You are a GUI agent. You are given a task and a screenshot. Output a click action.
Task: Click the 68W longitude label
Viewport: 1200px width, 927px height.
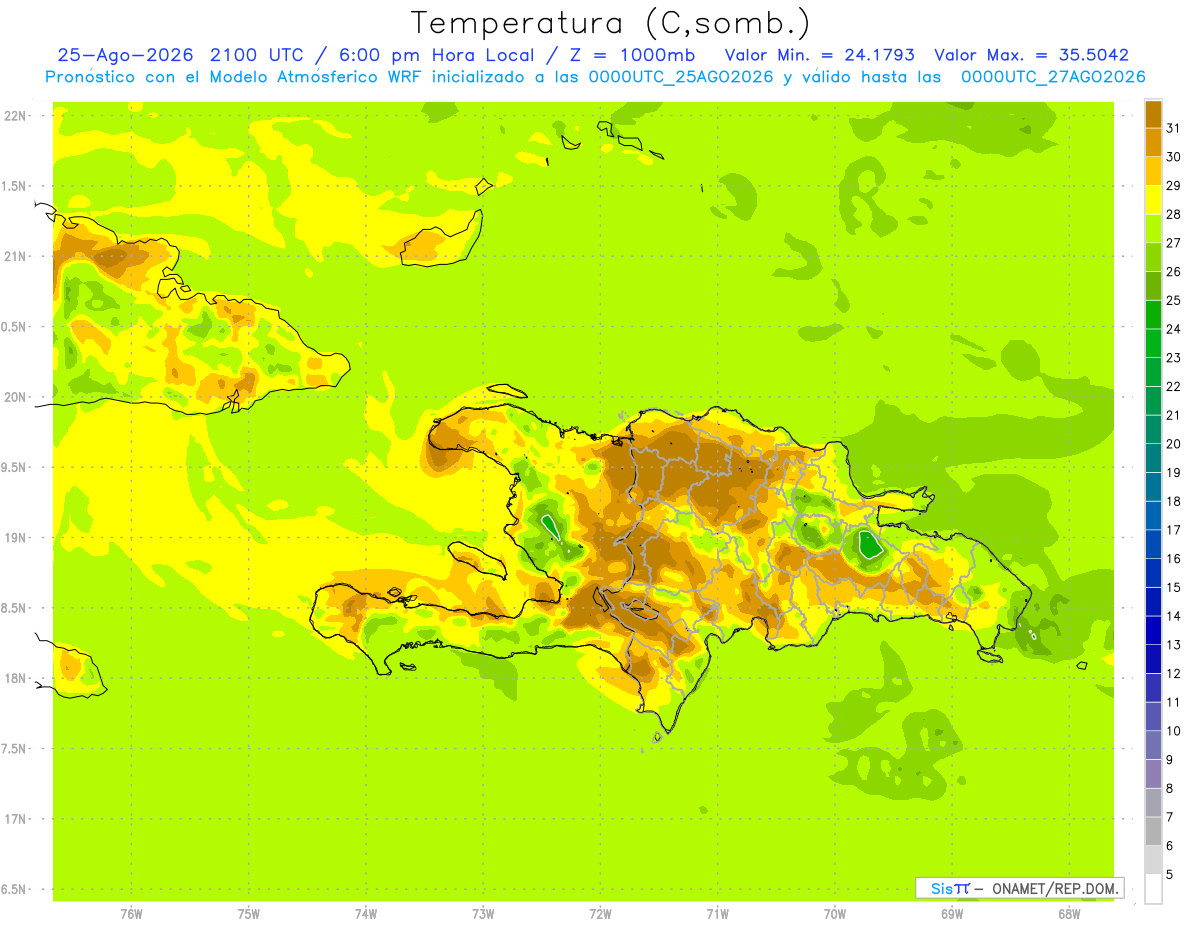1069,914
